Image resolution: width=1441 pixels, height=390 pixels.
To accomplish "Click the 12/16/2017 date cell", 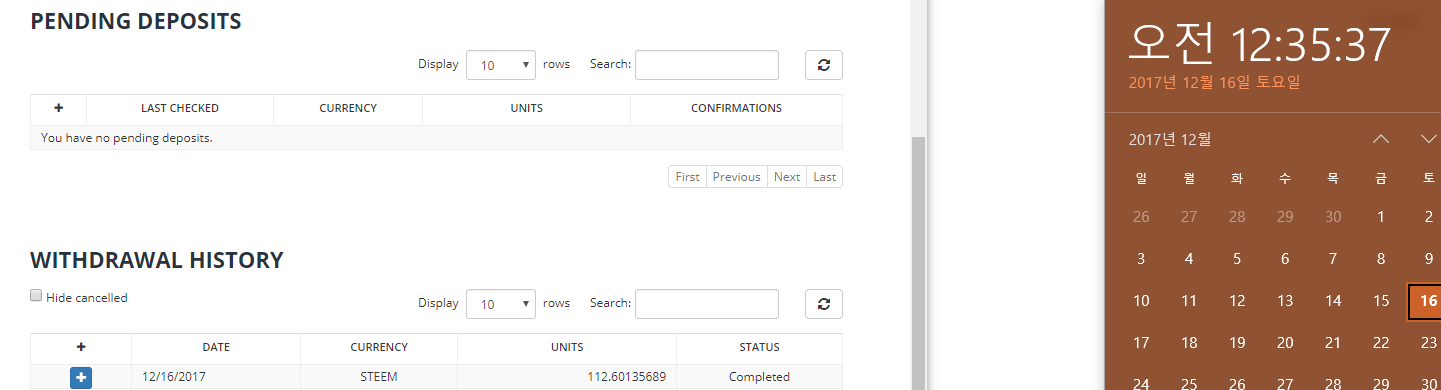I will 216,377.
